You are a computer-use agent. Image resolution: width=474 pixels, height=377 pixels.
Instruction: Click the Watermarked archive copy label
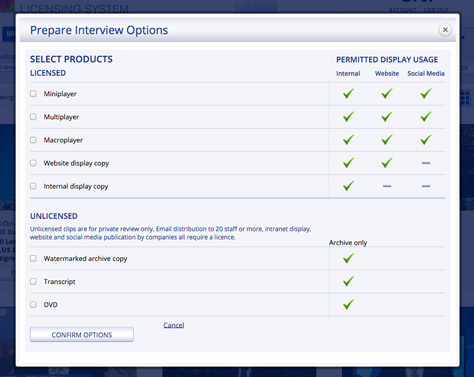coord(85,259)
